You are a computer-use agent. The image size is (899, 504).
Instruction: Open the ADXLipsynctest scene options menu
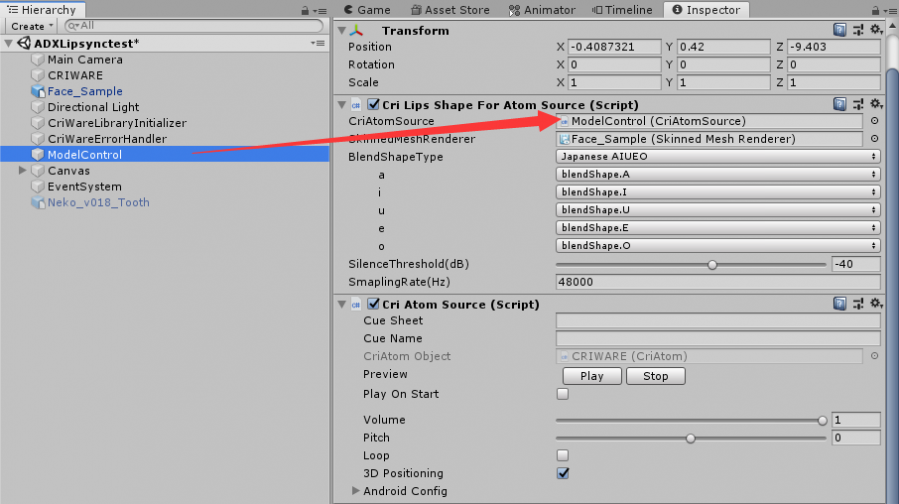[317, 43]
